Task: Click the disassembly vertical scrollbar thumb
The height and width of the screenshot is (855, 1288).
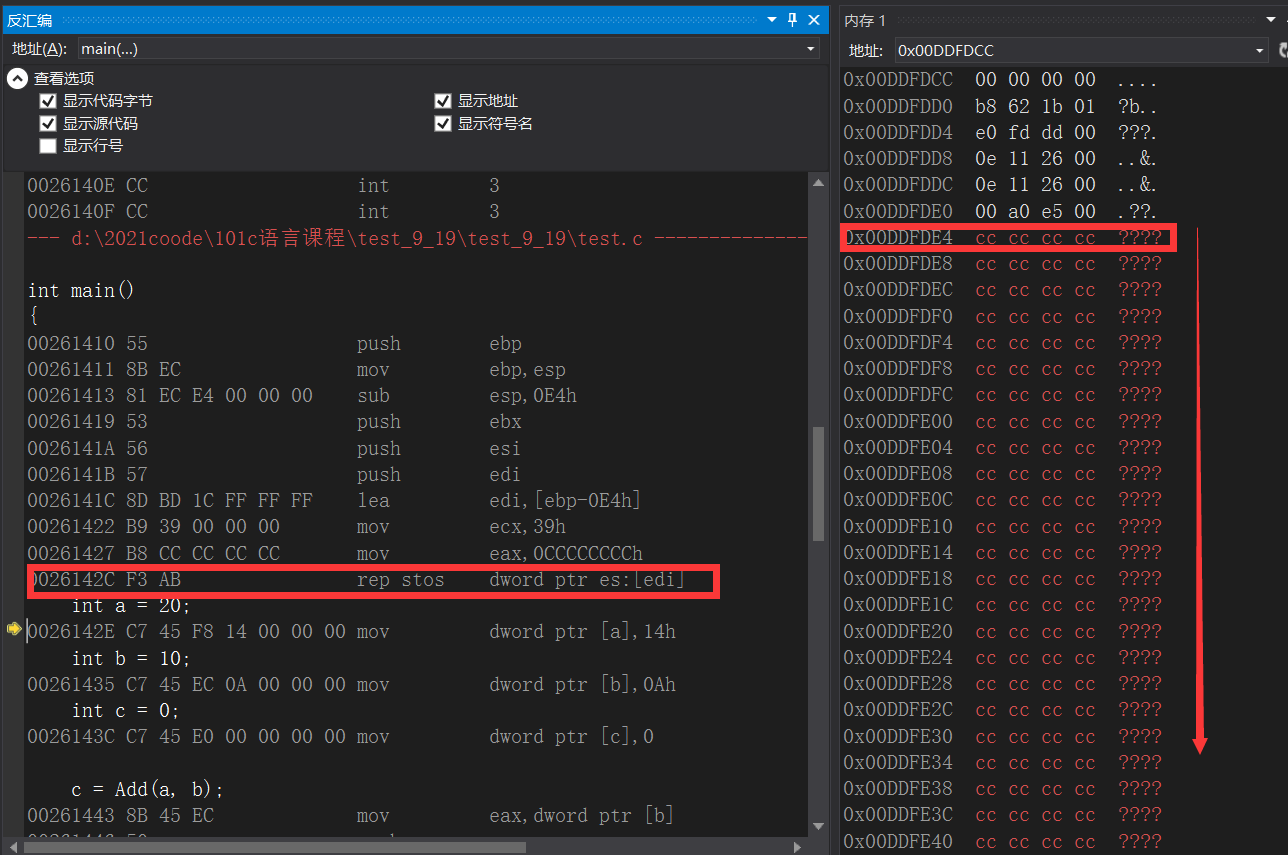Action: tap(818, 485)
